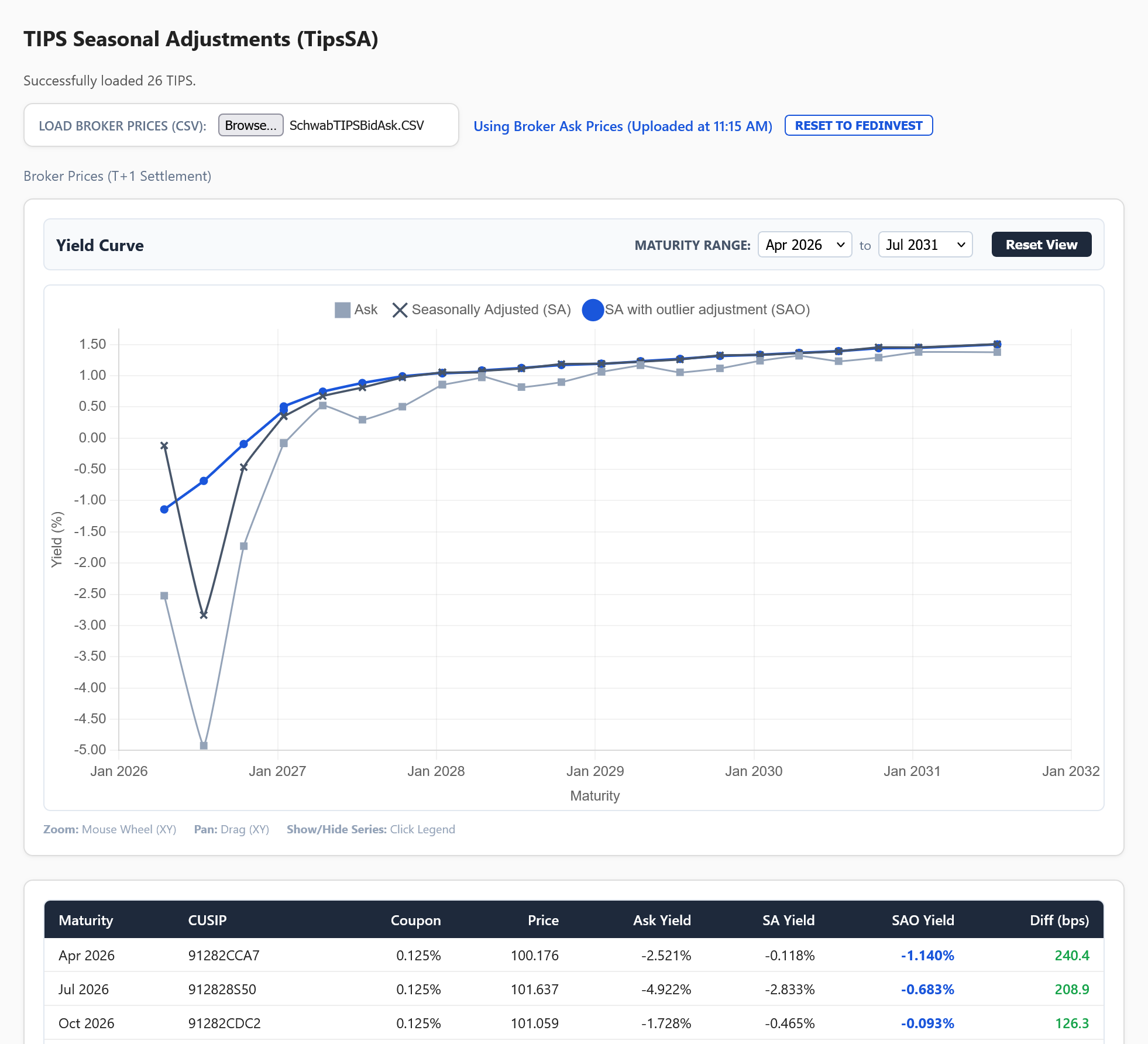This screenshot has width=1148, height=1044.
Task: Open the end maturity Jul 2031 dropdown
Action: tap(924, 245)
